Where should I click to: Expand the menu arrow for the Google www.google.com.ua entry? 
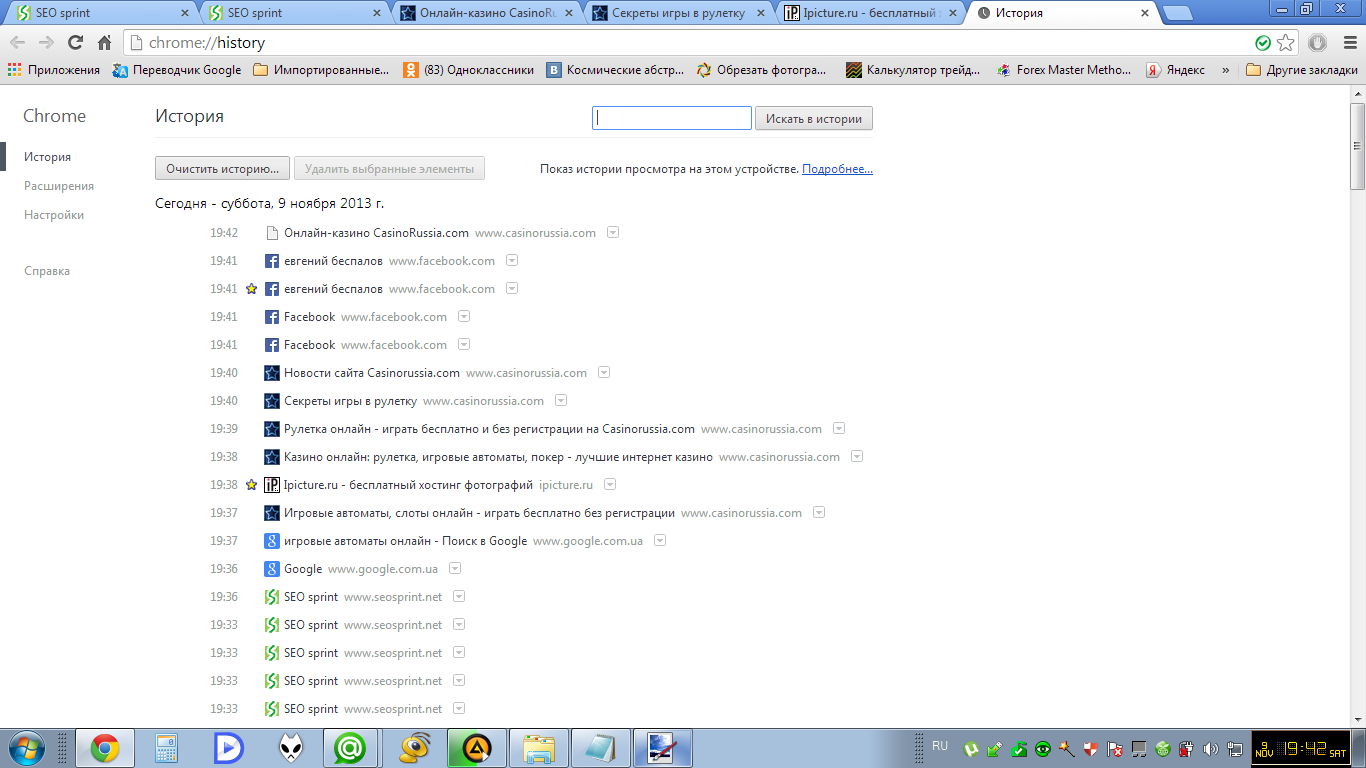coord(455,569)
